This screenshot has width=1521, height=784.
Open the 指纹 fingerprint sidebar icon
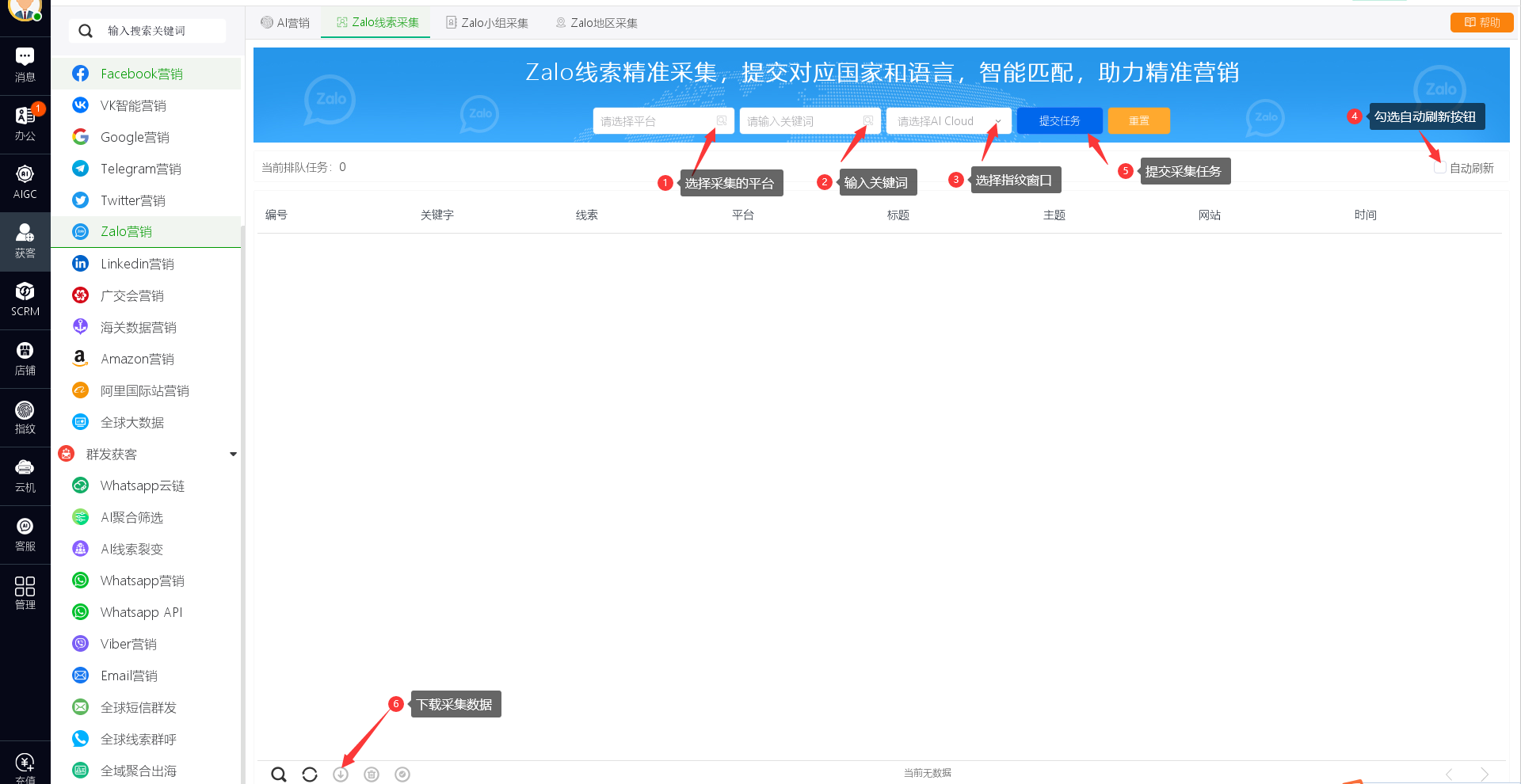coord(25,417)
